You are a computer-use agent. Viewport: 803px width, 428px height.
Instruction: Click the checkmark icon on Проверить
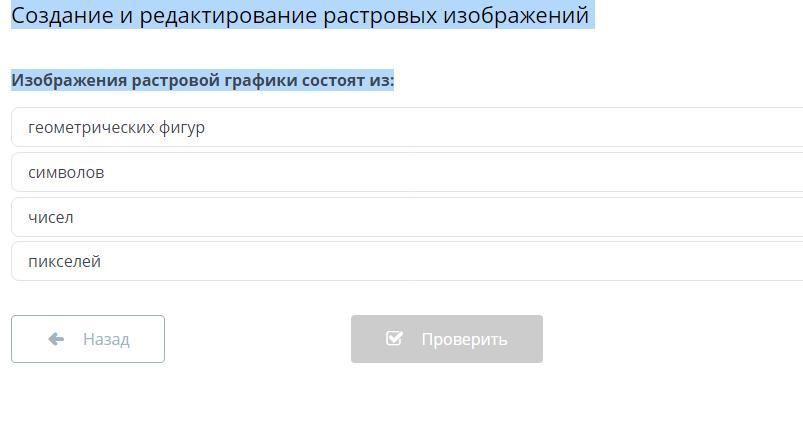394,339
